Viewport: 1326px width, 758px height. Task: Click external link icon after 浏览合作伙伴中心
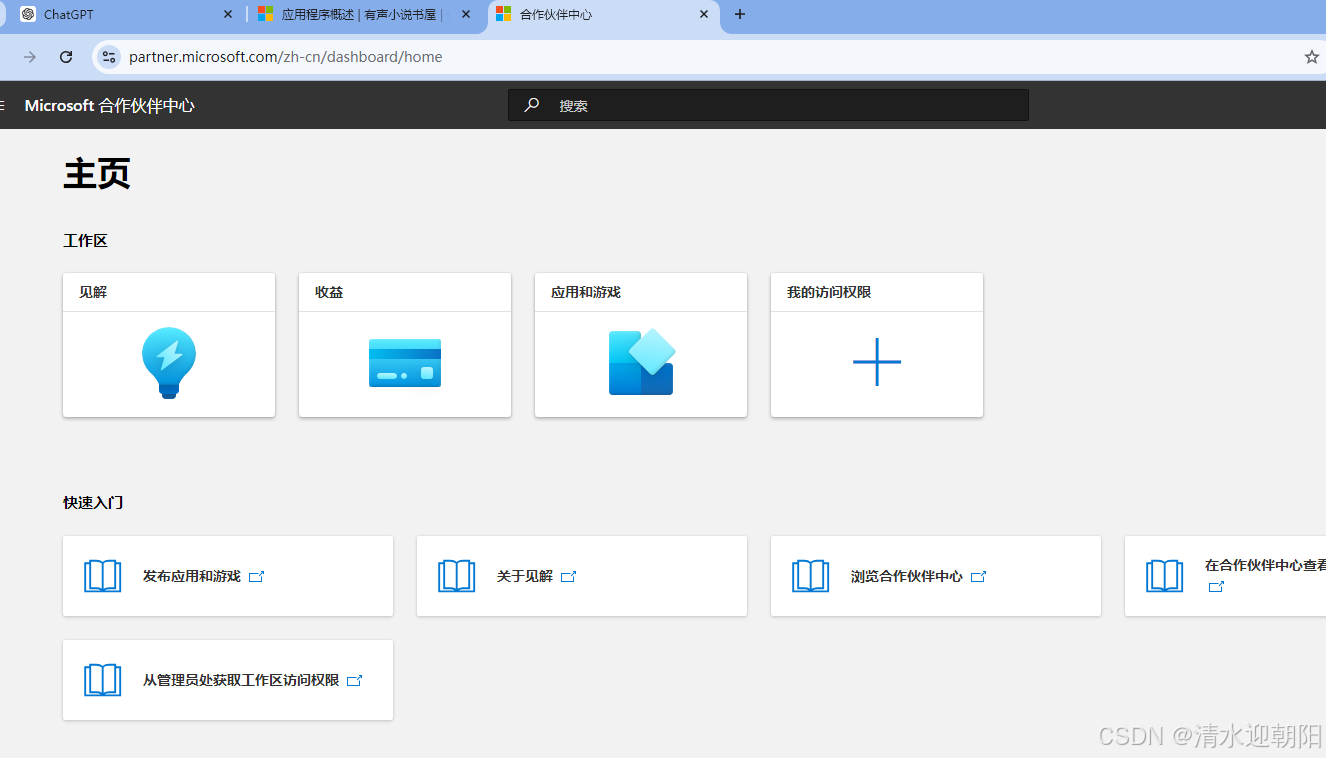pyautogui.click(x=978, y=577)
